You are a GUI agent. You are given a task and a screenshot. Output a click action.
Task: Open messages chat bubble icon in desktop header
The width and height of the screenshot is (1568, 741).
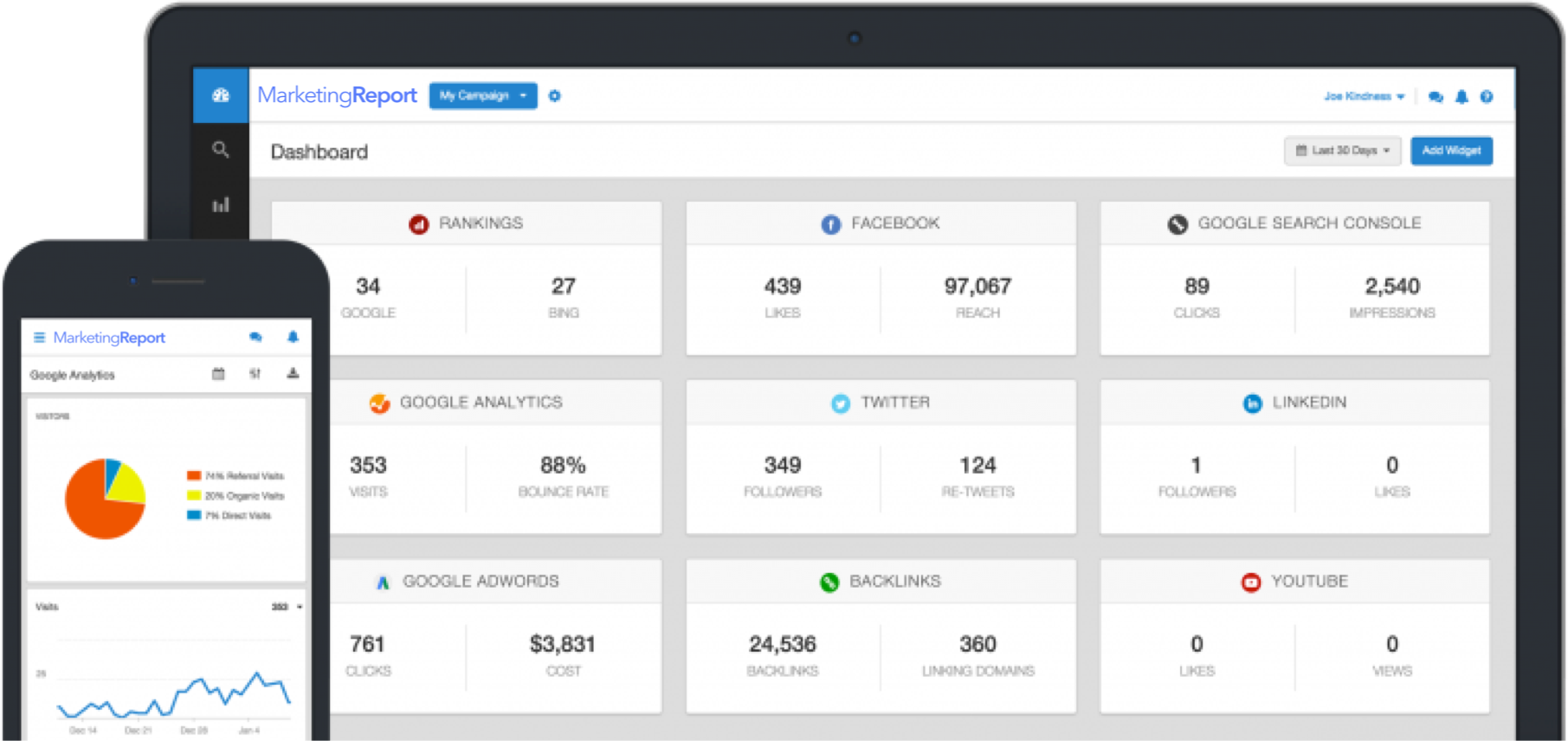[1436, 97]
